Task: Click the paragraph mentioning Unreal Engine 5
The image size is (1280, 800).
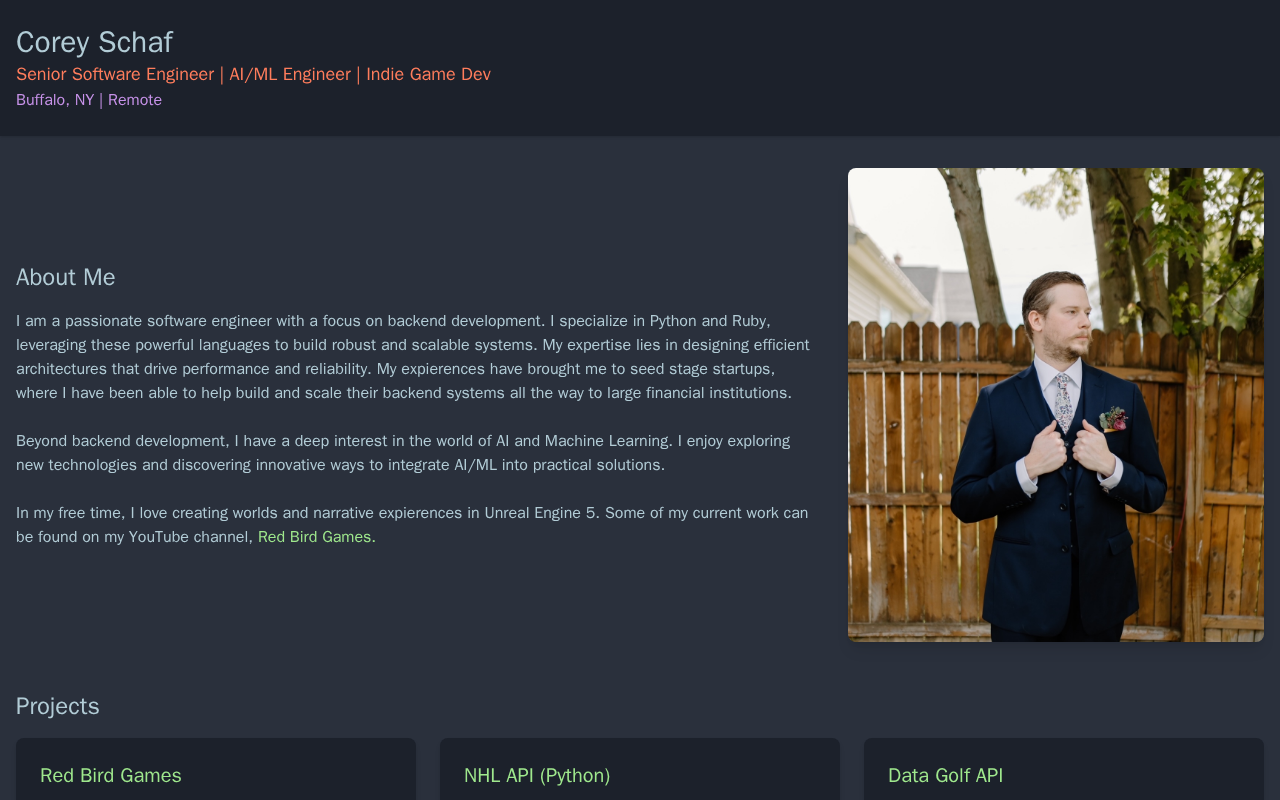Action: coord(412,525)
